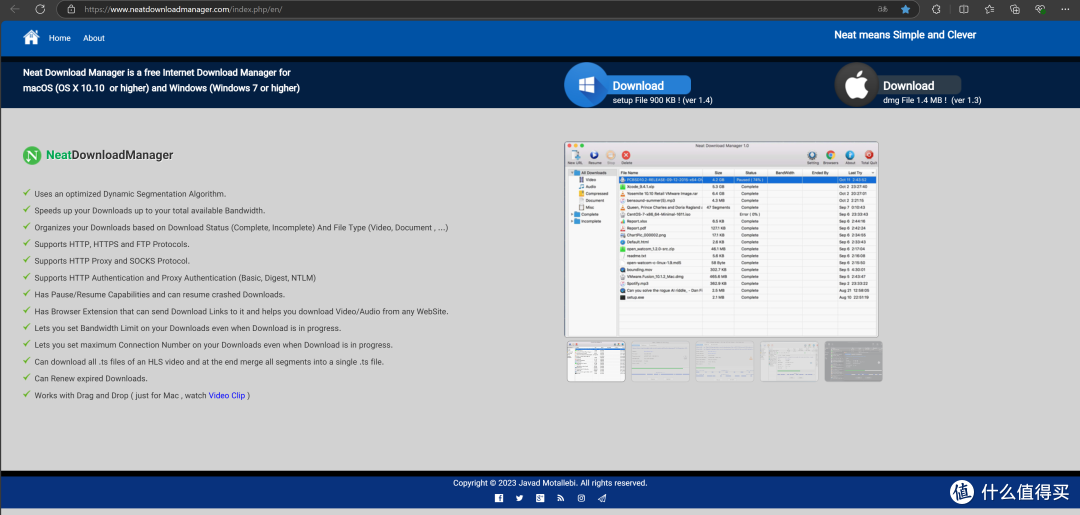The height and width of the screenshot is (515, 1080).
Task: Open the Video Clip link
Action: [227, 395]
